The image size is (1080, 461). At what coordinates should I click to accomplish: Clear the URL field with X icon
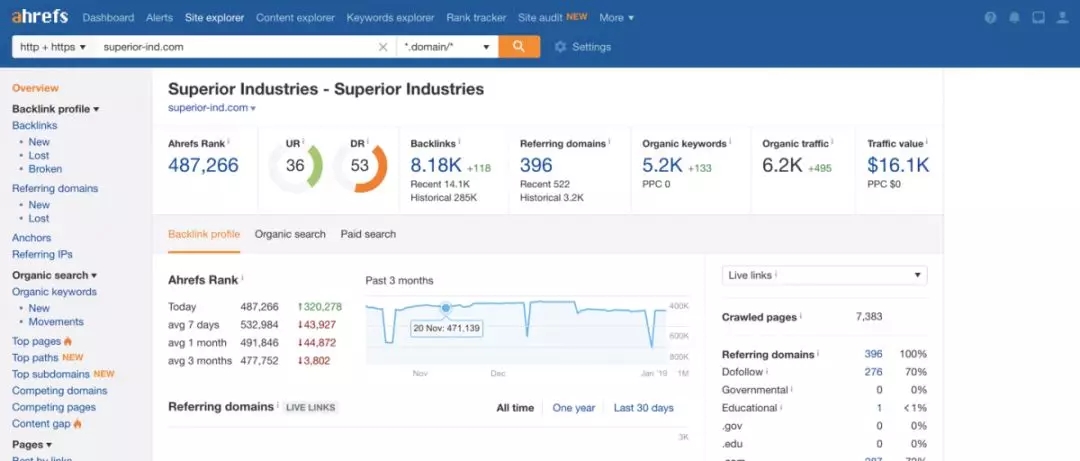(383, 47)
